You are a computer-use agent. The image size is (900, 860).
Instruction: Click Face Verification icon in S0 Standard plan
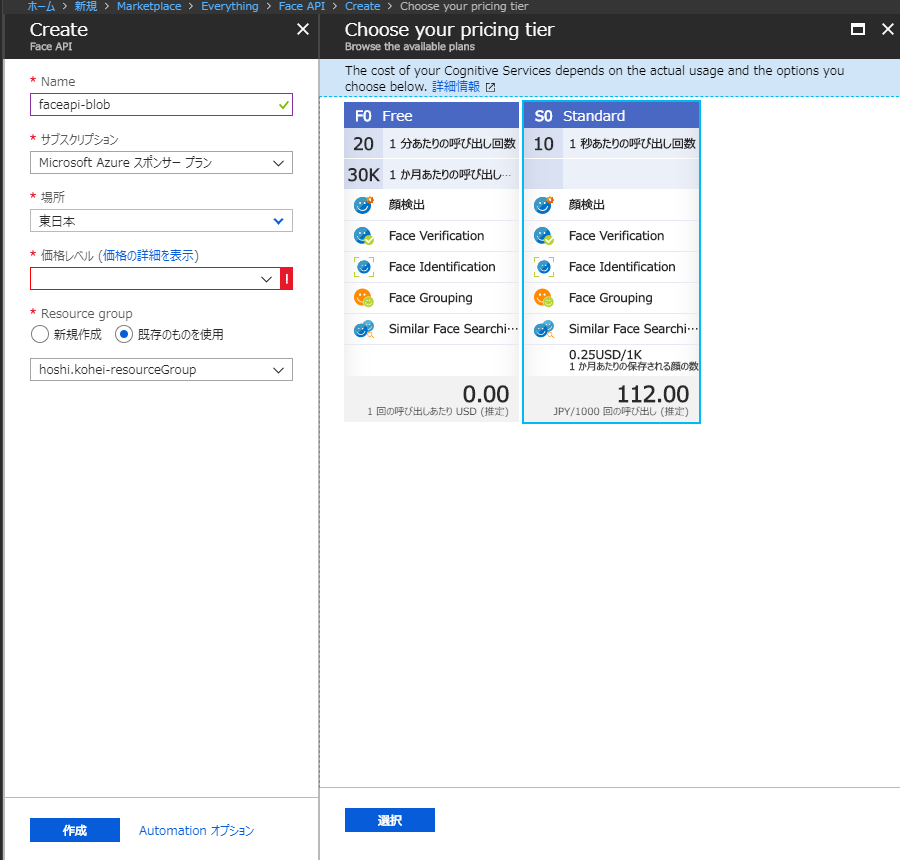pos(544,235)
